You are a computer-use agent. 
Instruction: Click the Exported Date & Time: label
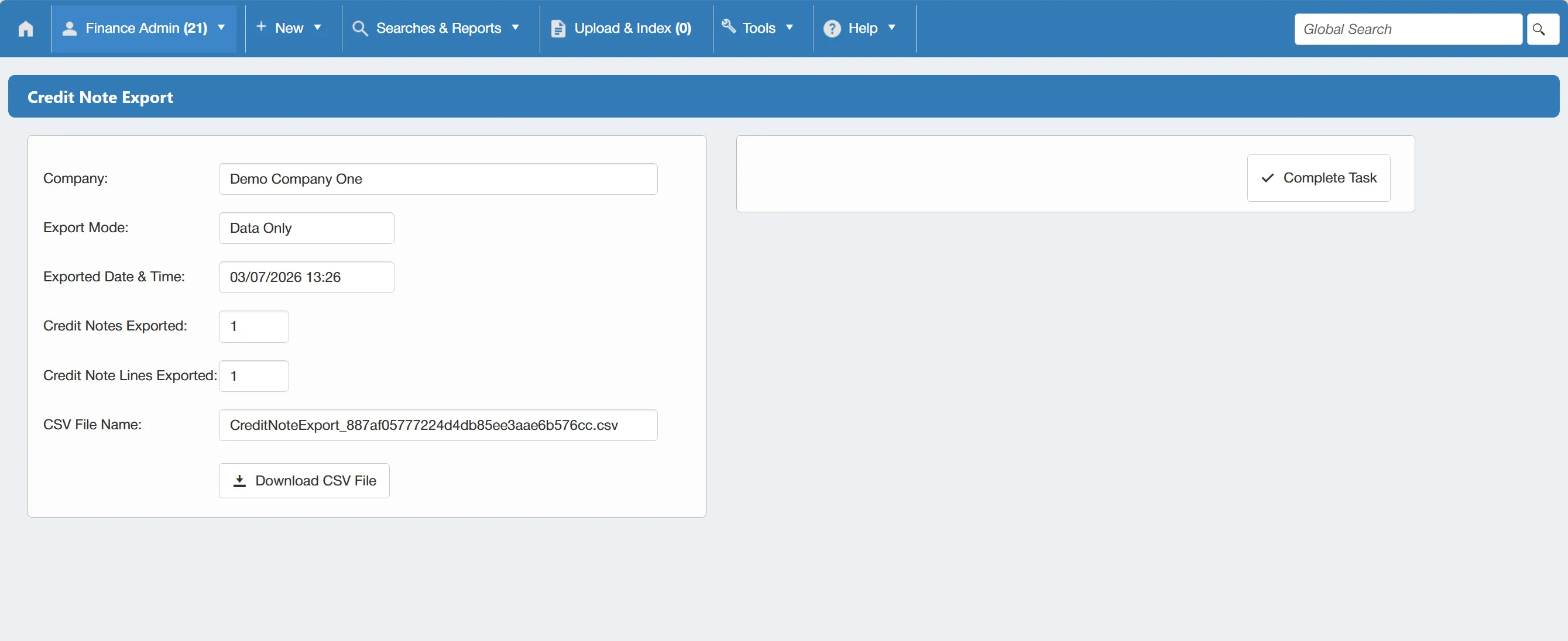pos(114,277)
